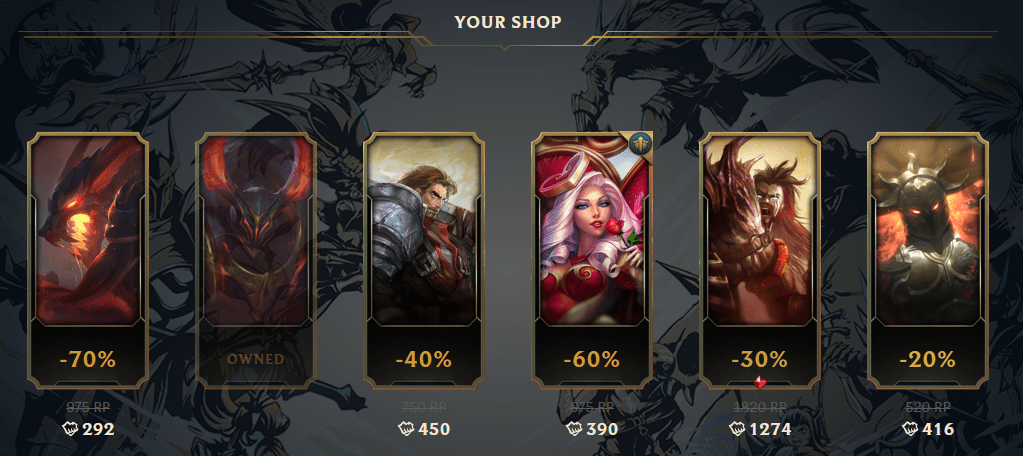Image resolution: width=1023 pixels, height=456 pixels.
Task: Click the legacy badge on the pink-haired skin card
Action: [x=639, y=144]
